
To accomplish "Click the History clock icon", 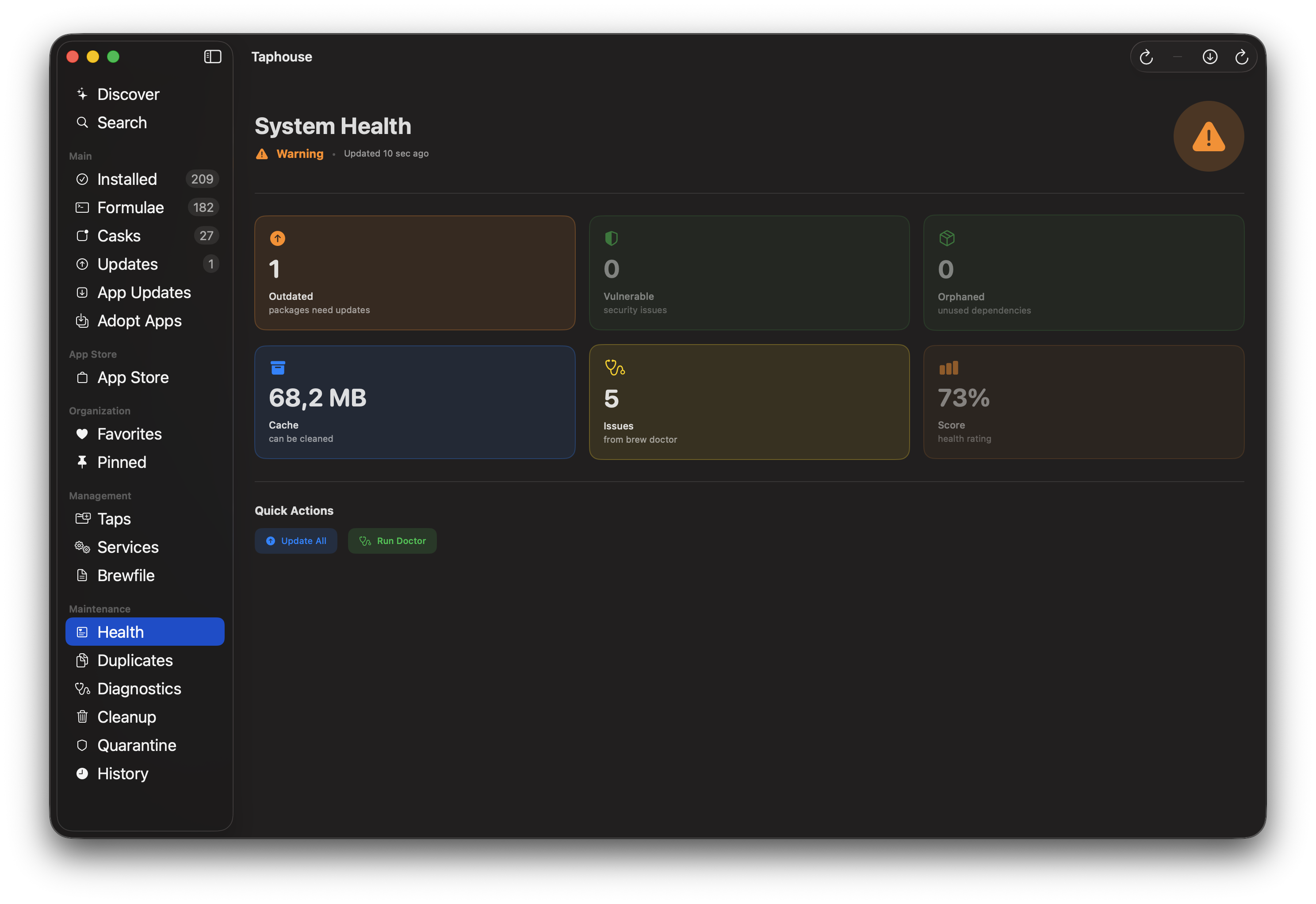I will tap(82, 773).
